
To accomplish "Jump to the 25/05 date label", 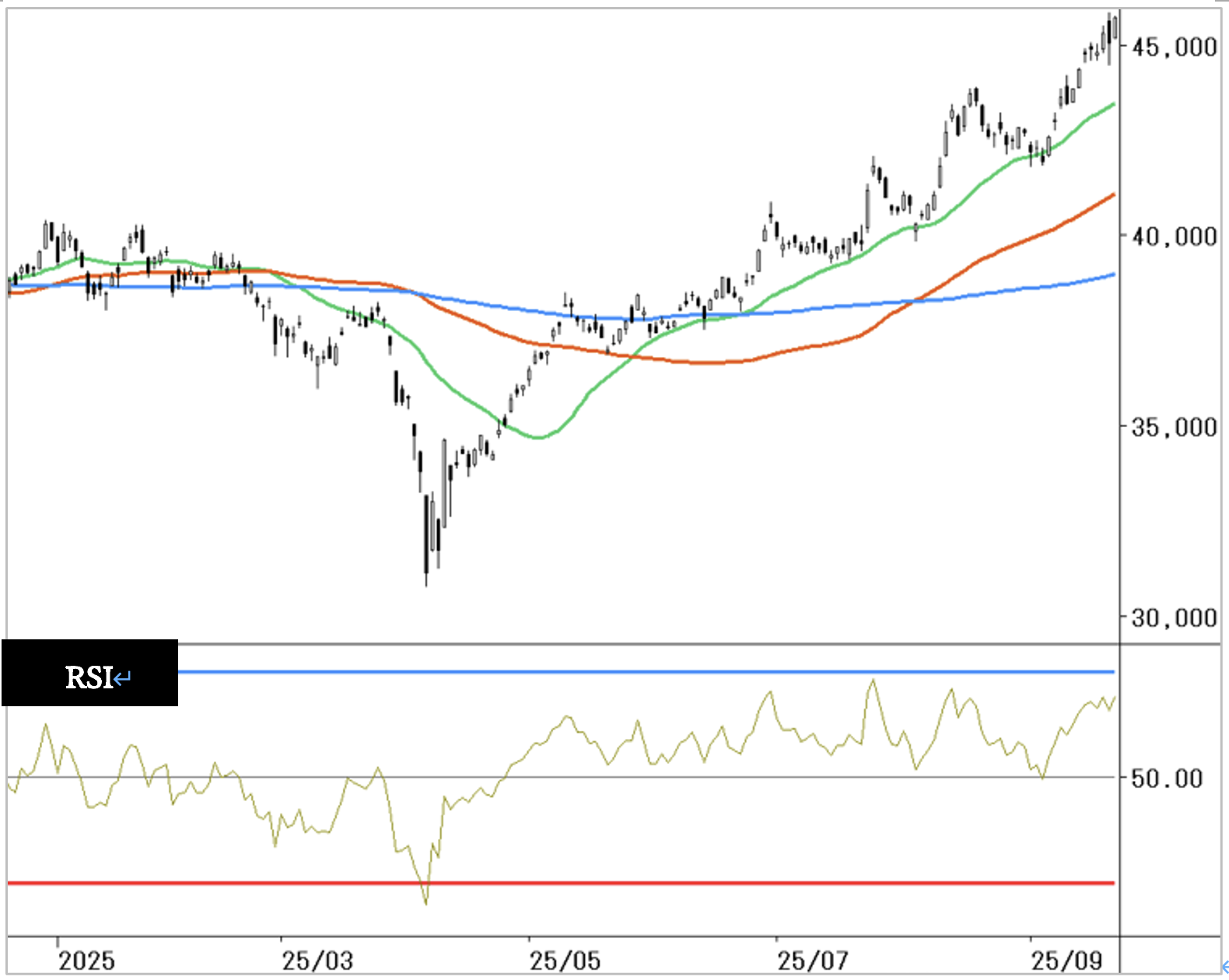I will (565, 961).
